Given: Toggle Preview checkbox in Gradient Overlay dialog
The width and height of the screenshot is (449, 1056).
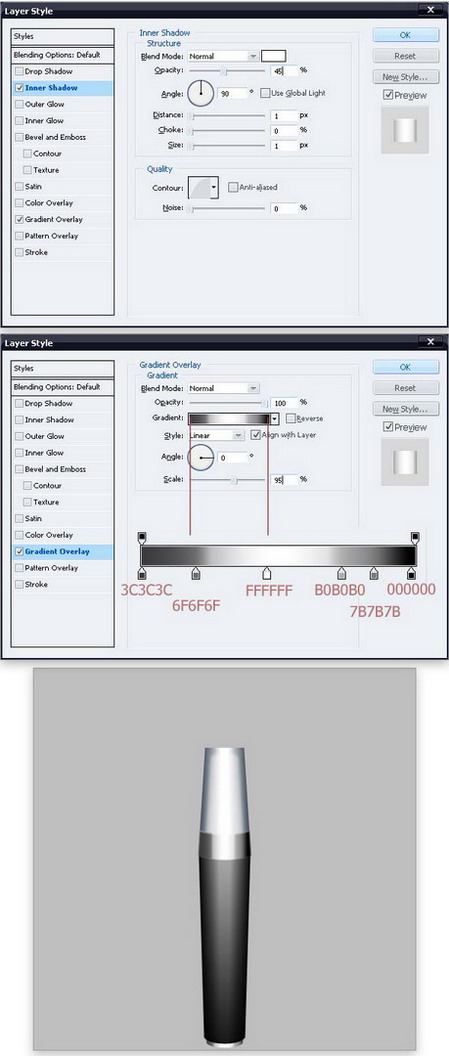Looking at the screenshot, I should click(x=388, y=427).
